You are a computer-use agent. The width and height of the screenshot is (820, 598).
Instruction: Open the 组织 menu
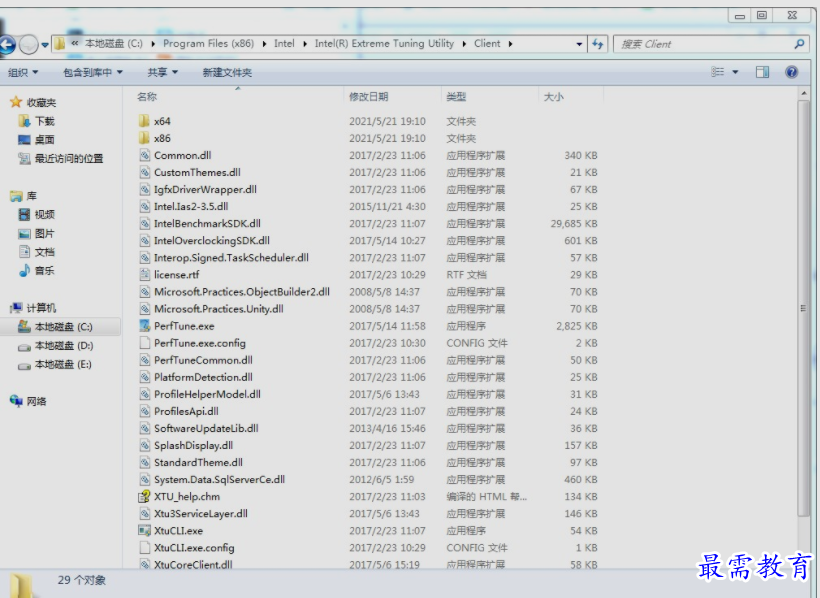[23, 72]
